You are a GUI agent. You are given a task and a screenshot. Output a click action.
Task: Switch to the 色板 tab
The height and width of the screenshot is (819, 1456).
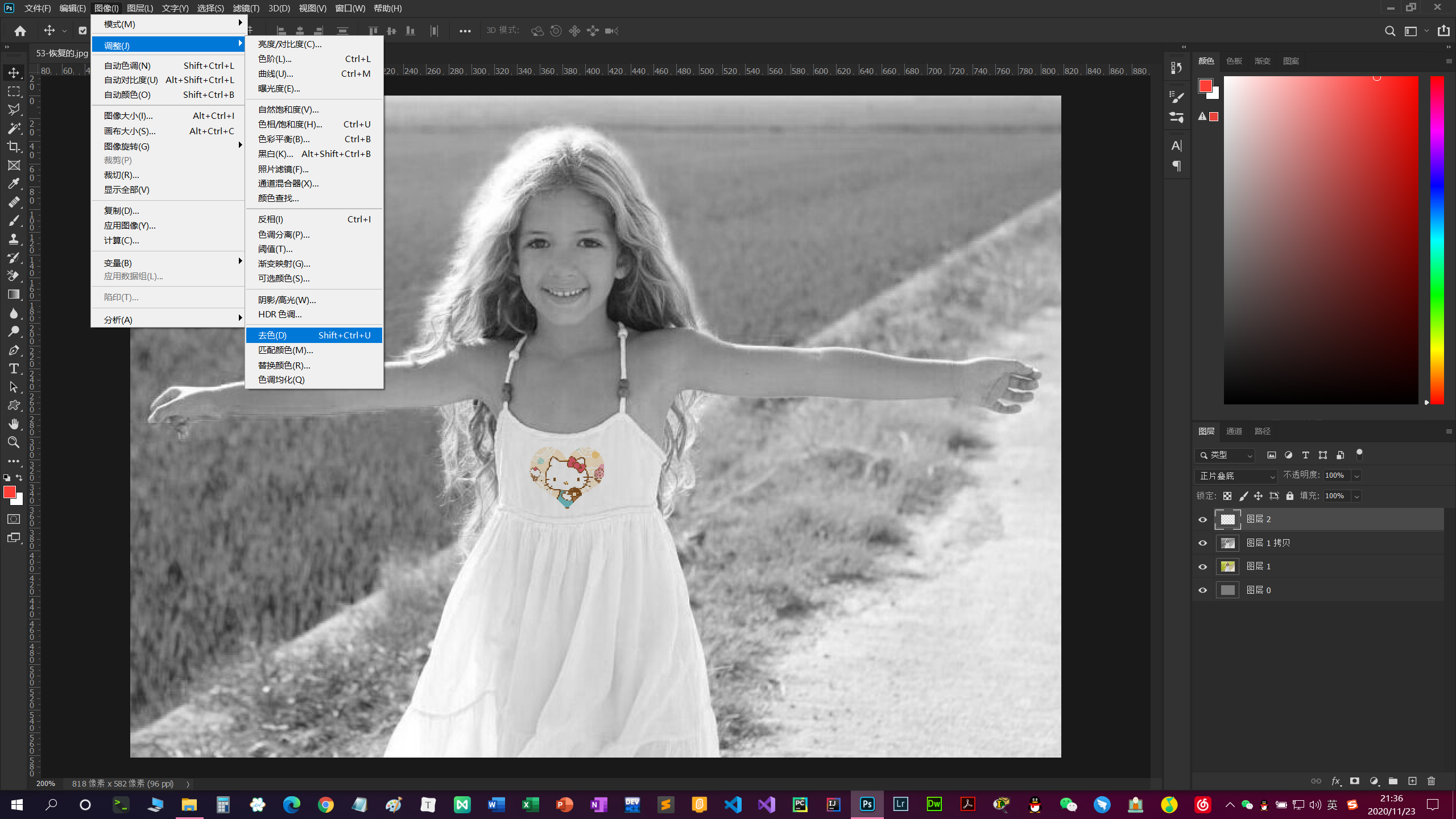(x=1234, y=61)
